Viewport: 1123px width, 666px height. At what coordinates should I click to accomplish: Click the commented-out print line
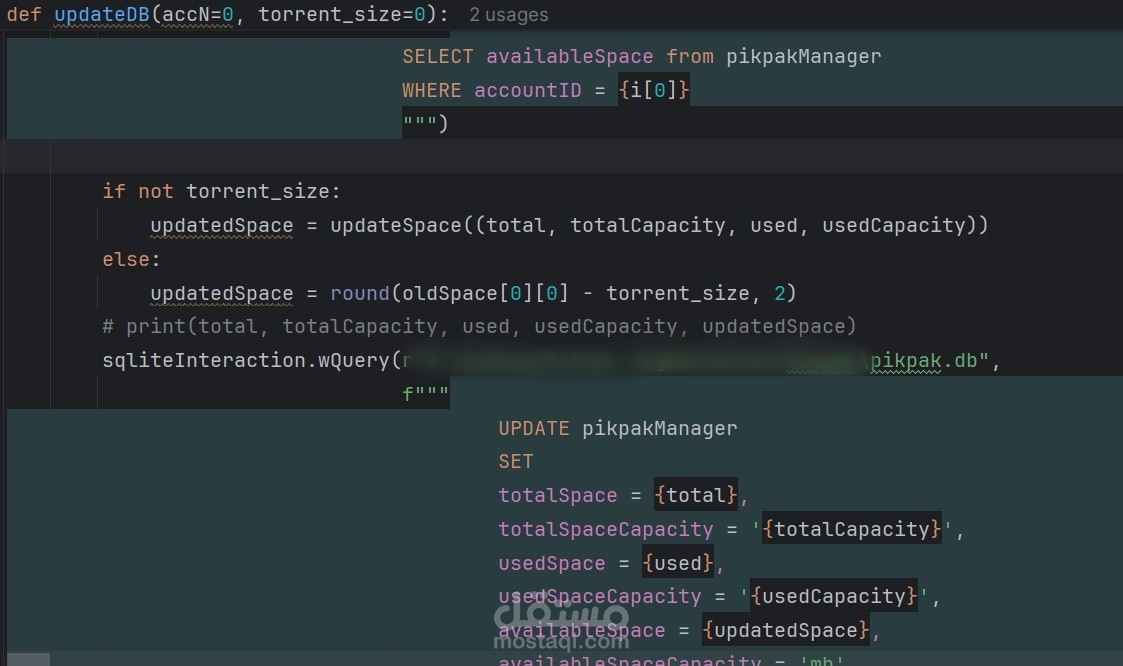click(479, 327)
